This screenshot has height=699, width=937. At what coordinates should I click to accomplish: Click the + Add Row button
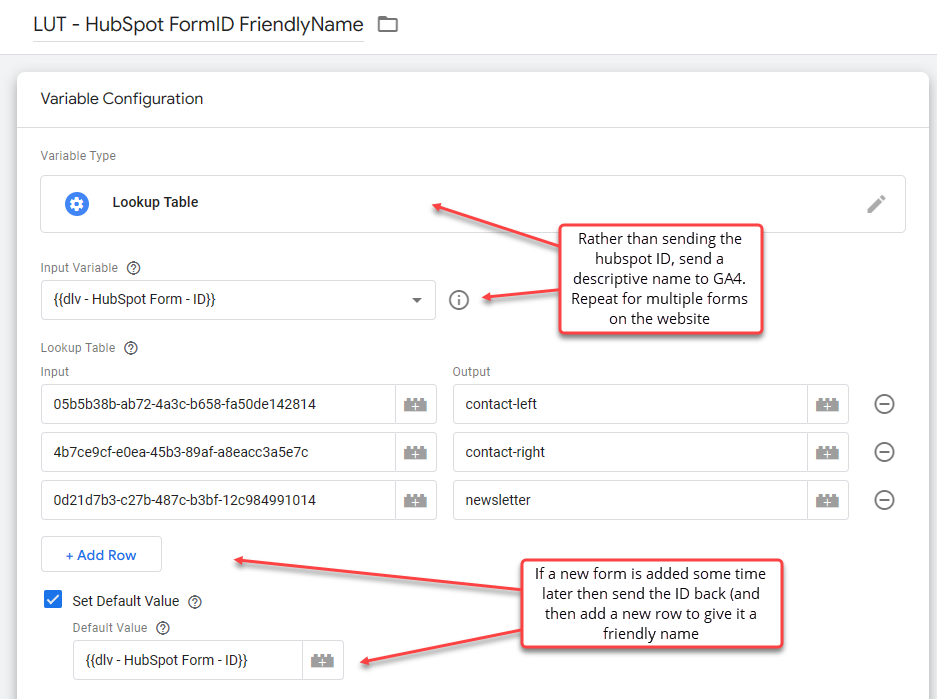click(101, 554)
